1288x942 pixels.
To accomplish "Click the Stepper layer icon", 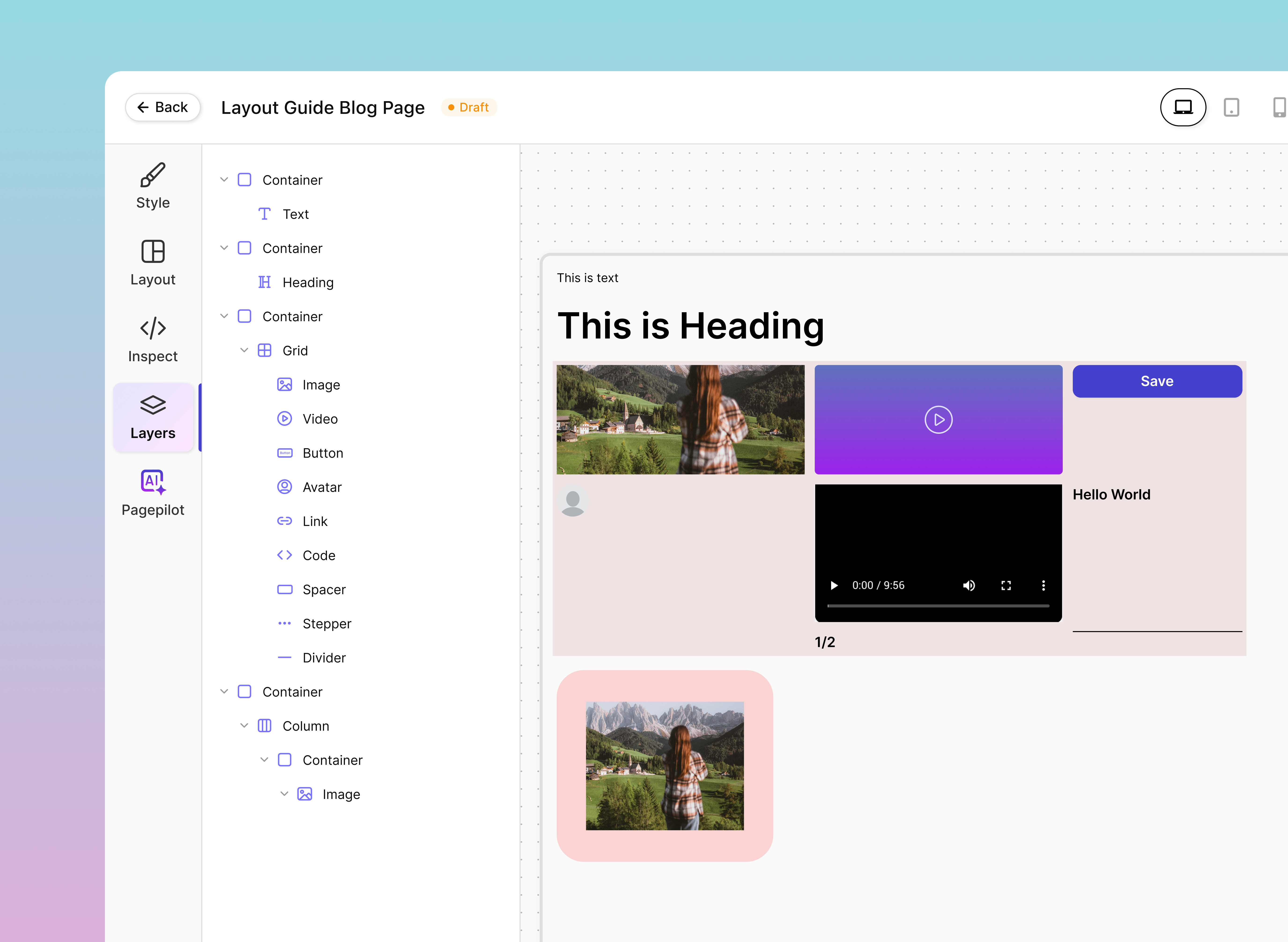I will click(285, 623).
